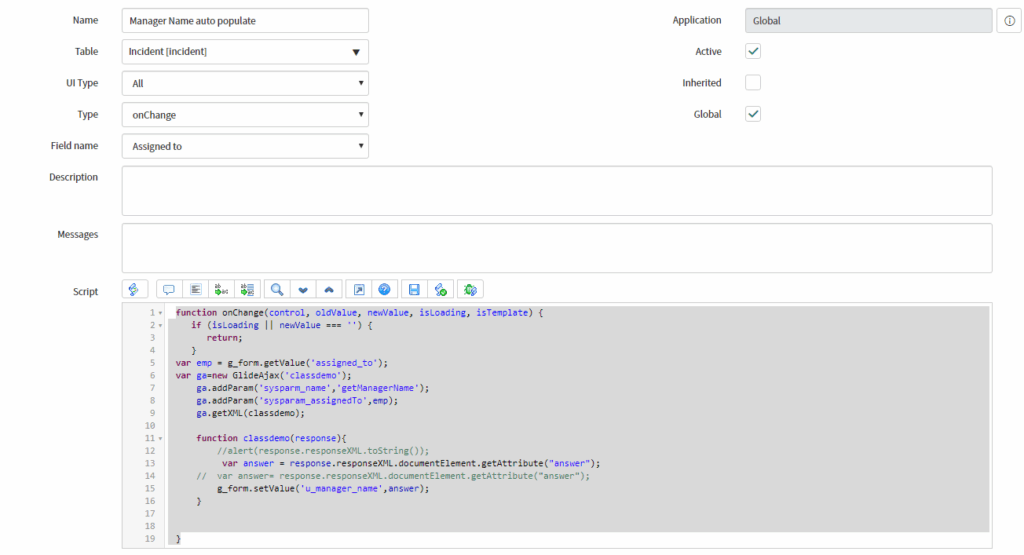Open the UI Type dropdown

click(x=245, y=83)
